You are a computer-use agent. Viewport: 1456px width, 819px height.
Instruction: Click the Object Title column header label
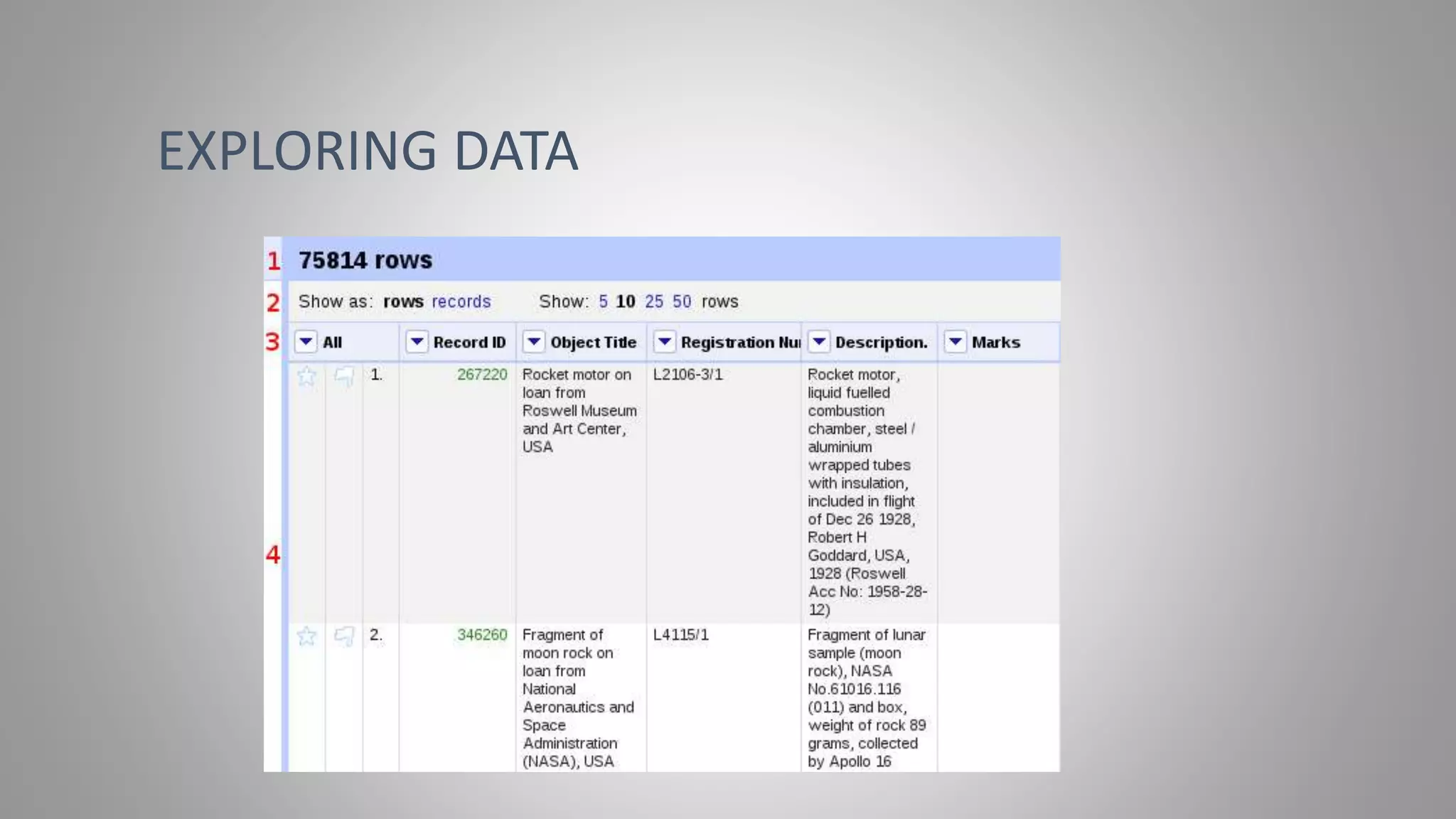tap(594, 343)
